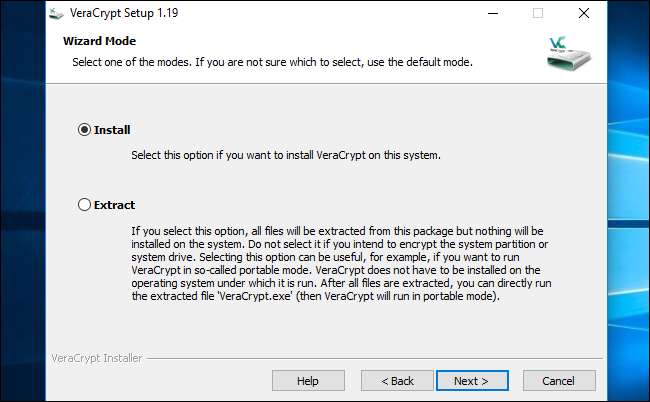Image resolution: width=650 pixels, height=402 pixels.
Task: Click the bold Extract option label
Action: [114, 205]
